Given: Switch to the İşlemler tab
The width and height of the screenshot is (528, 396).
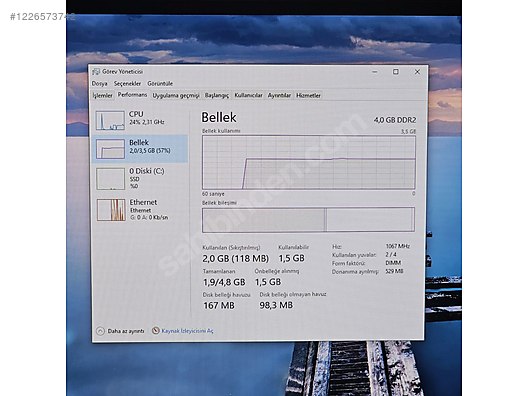Looking at the screenshot, I should [x=103, y=96].
